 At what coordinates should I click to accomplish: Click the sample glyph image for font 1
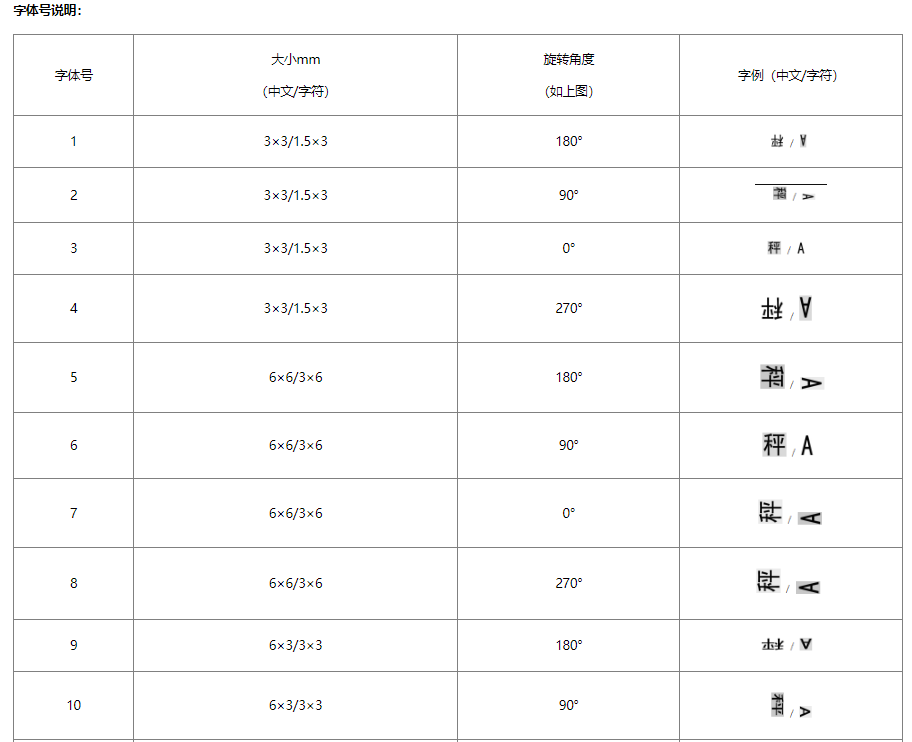click(x=789, y=141)
